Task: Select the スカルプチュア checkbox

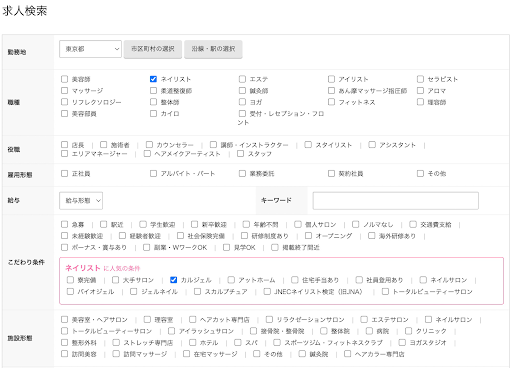Action: click(x=197, y=291)
